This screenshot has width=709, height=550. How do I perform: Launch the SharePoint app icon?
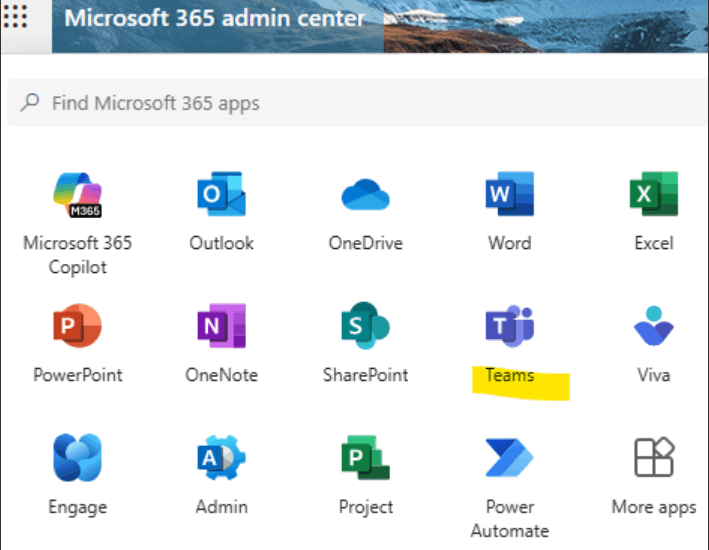click(365, 326)
